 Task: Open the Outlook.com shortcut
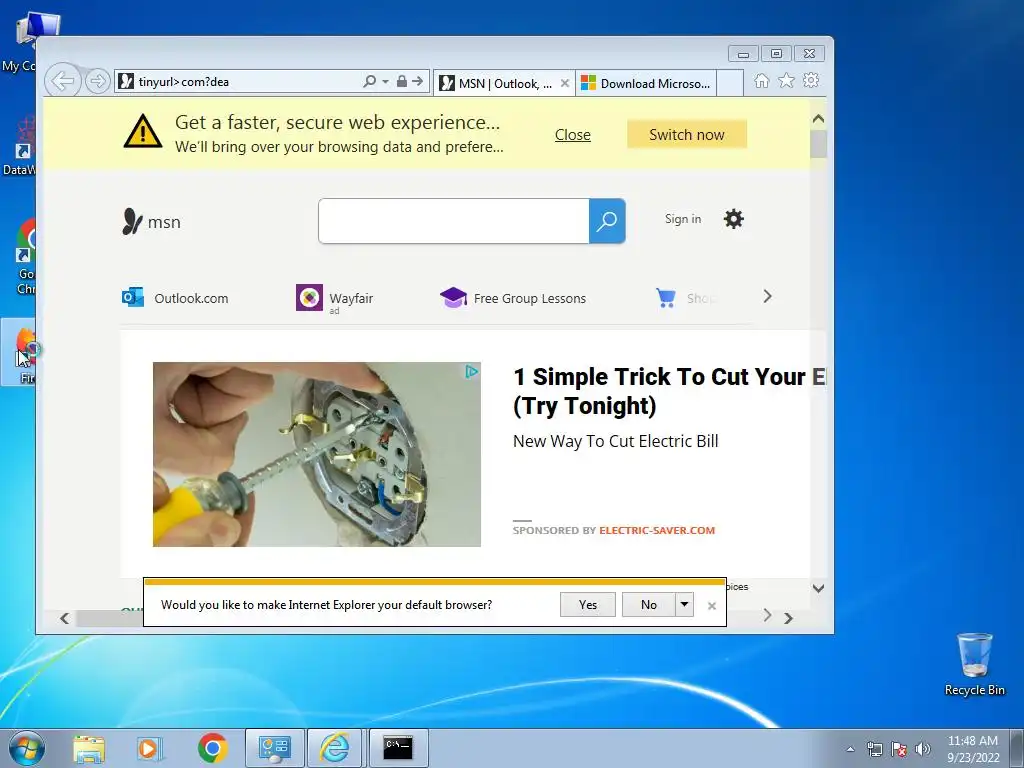tap(175, 298)
